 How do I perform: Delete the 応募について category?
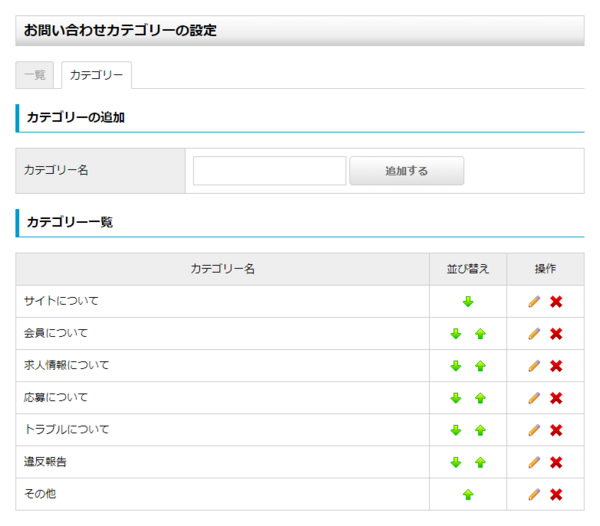[x=556, y=398]
